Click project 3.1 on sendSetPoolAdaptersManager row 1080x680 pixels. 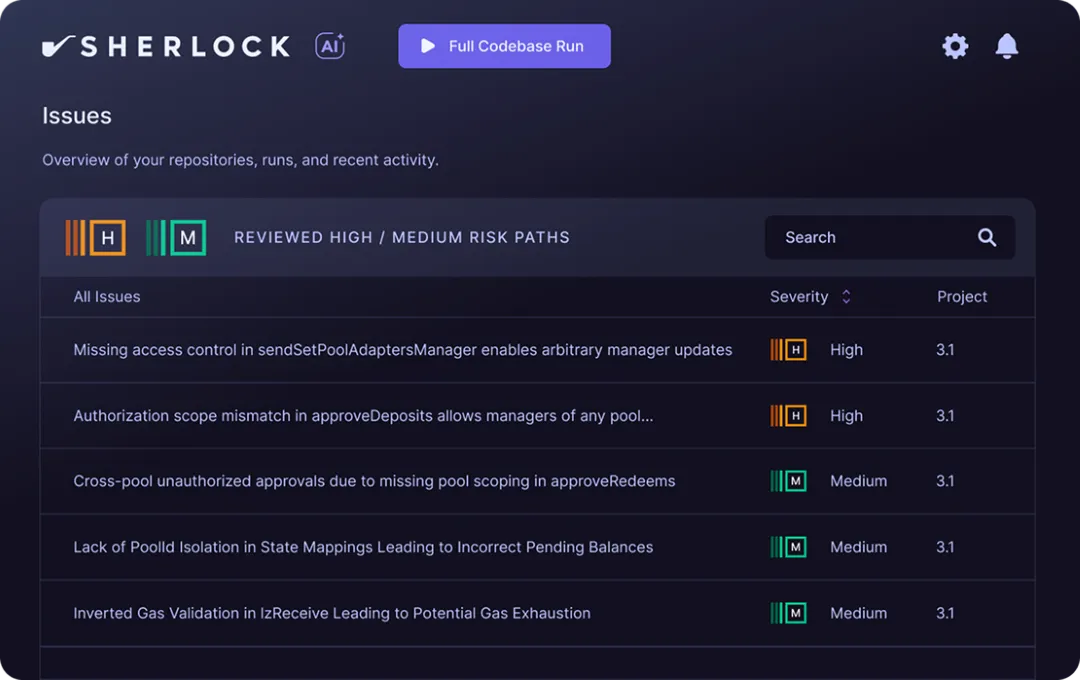click(x=945, y=350)
